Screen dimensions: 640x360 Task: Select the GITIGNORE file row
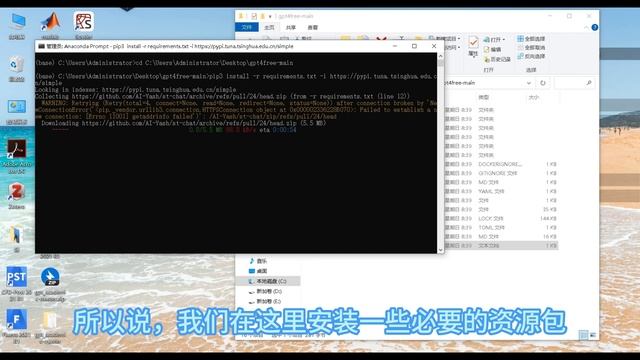tap(501, 173)
